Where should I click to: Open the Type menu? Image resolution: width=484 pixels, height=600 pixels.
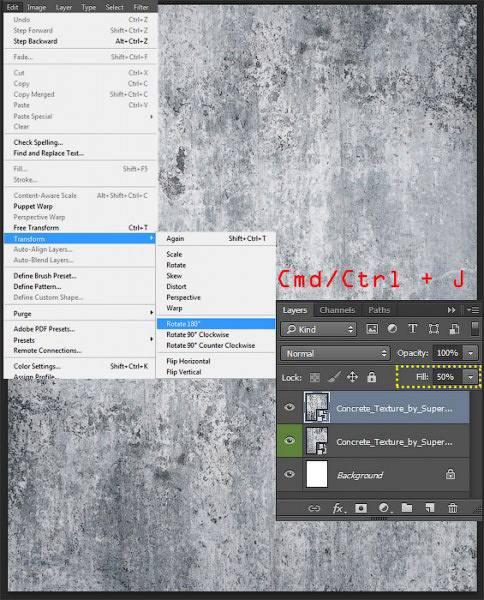(x=88, y=7)
